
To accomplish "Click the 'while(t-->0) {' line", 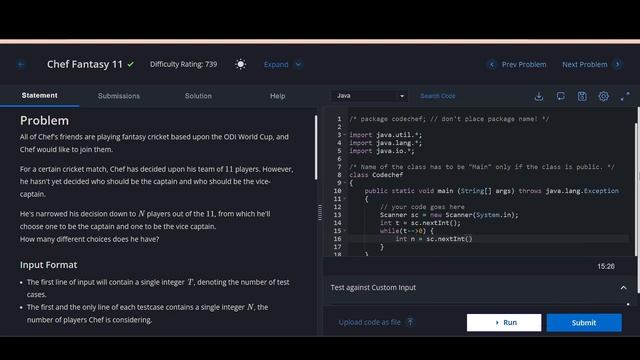I will 407,231.
